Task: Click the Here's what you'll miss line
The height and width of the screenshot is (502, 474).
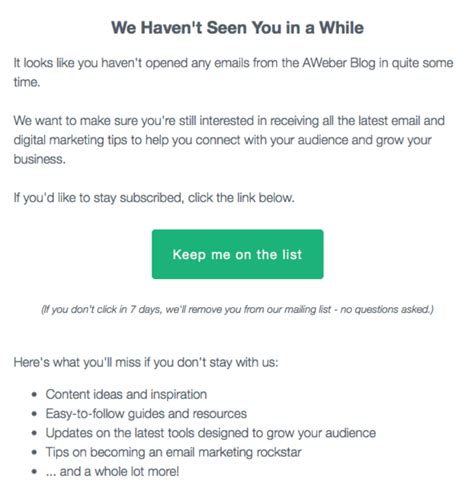Action: 146,362
